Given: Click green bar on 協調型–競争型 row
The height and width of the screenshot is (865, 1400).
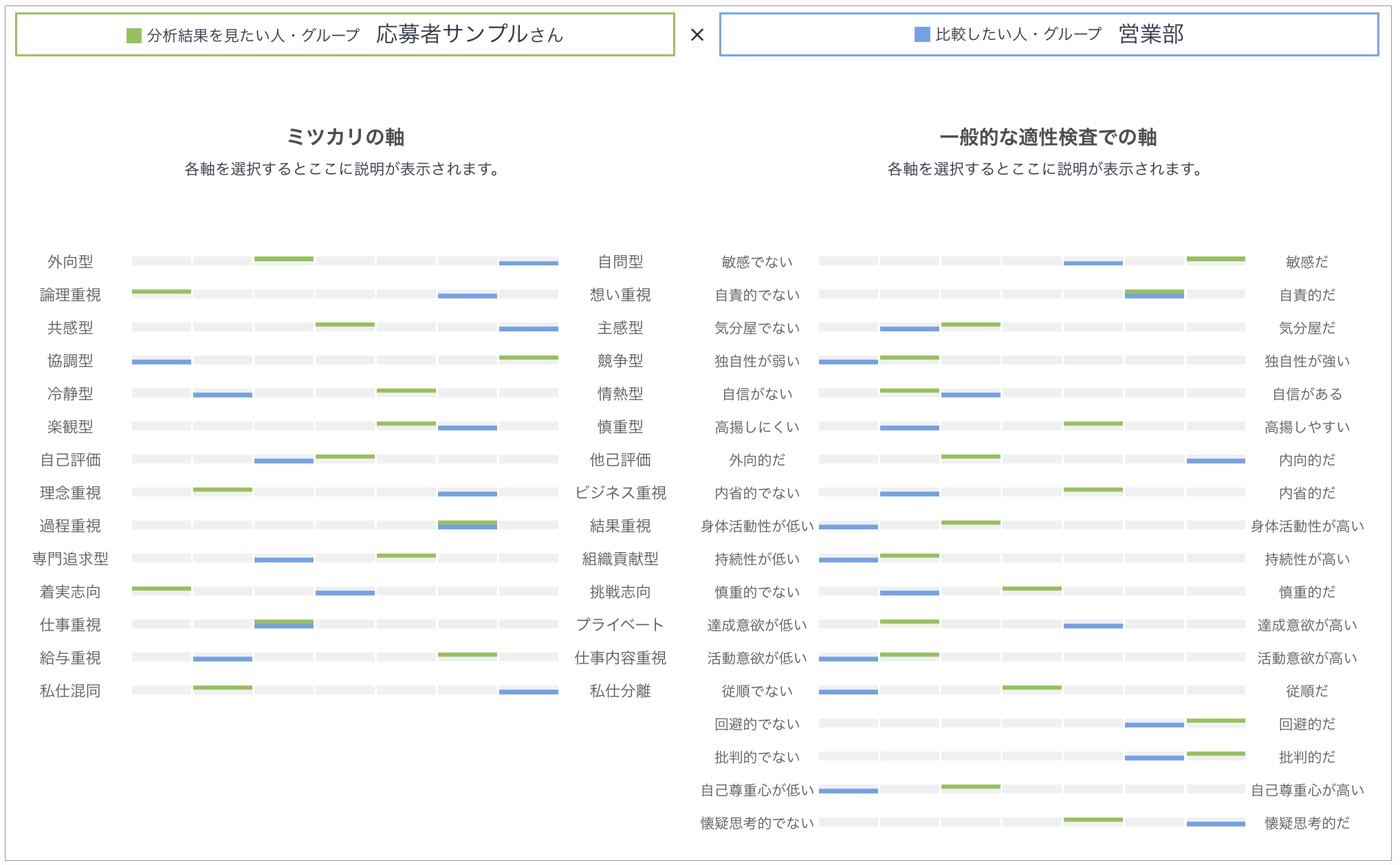Looking at the screenshot, I should pyautogui.click(x=528, y=358).
